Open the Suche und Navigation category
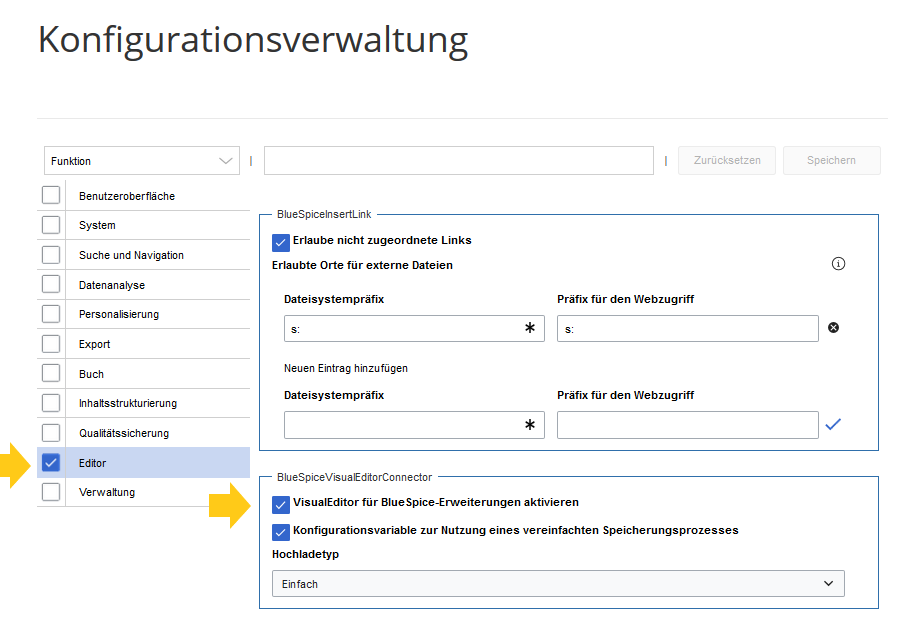 tap(131, 255)
